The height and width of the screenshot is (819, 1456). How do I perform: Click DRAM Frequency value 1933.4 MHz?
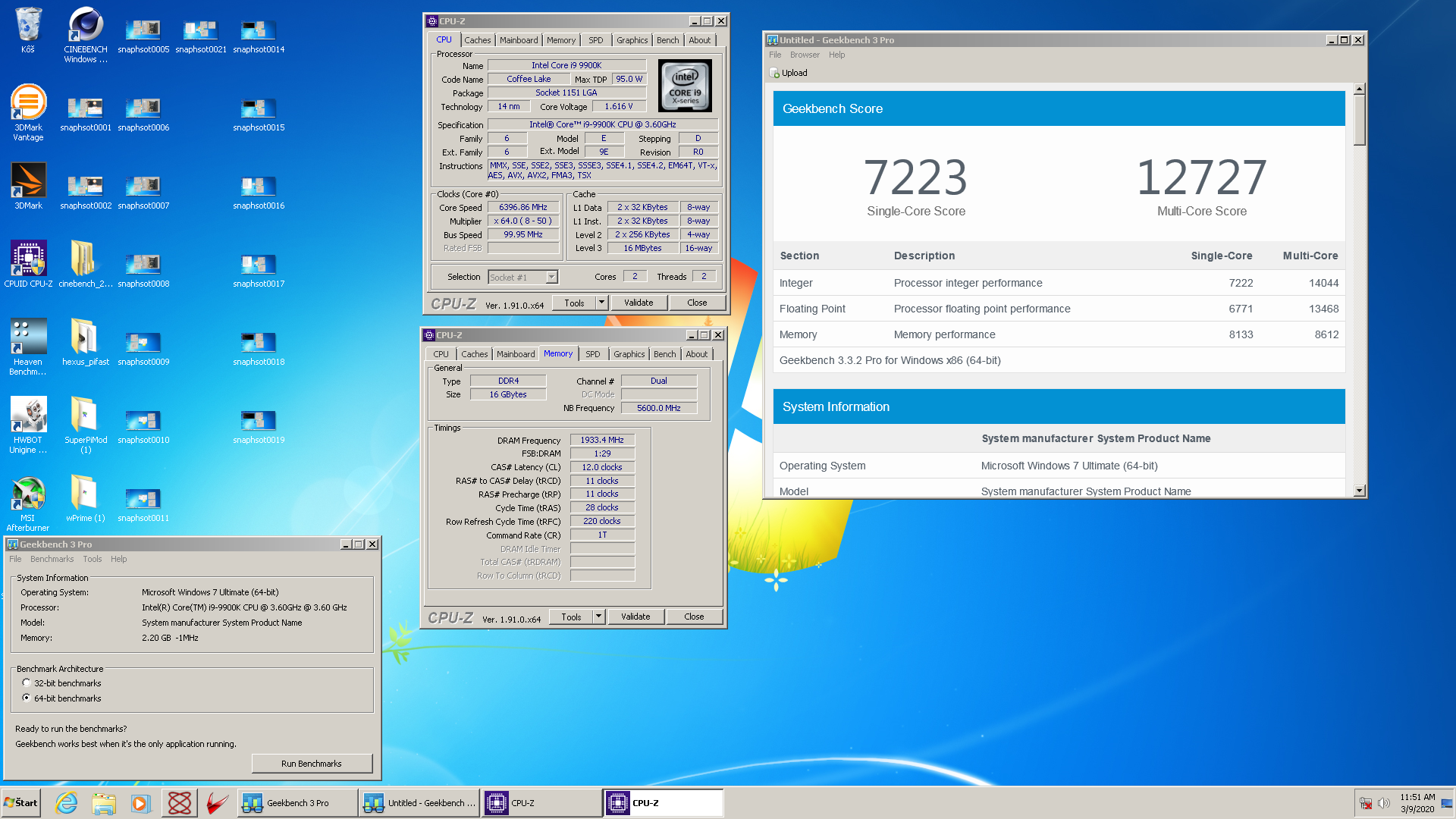602,440
